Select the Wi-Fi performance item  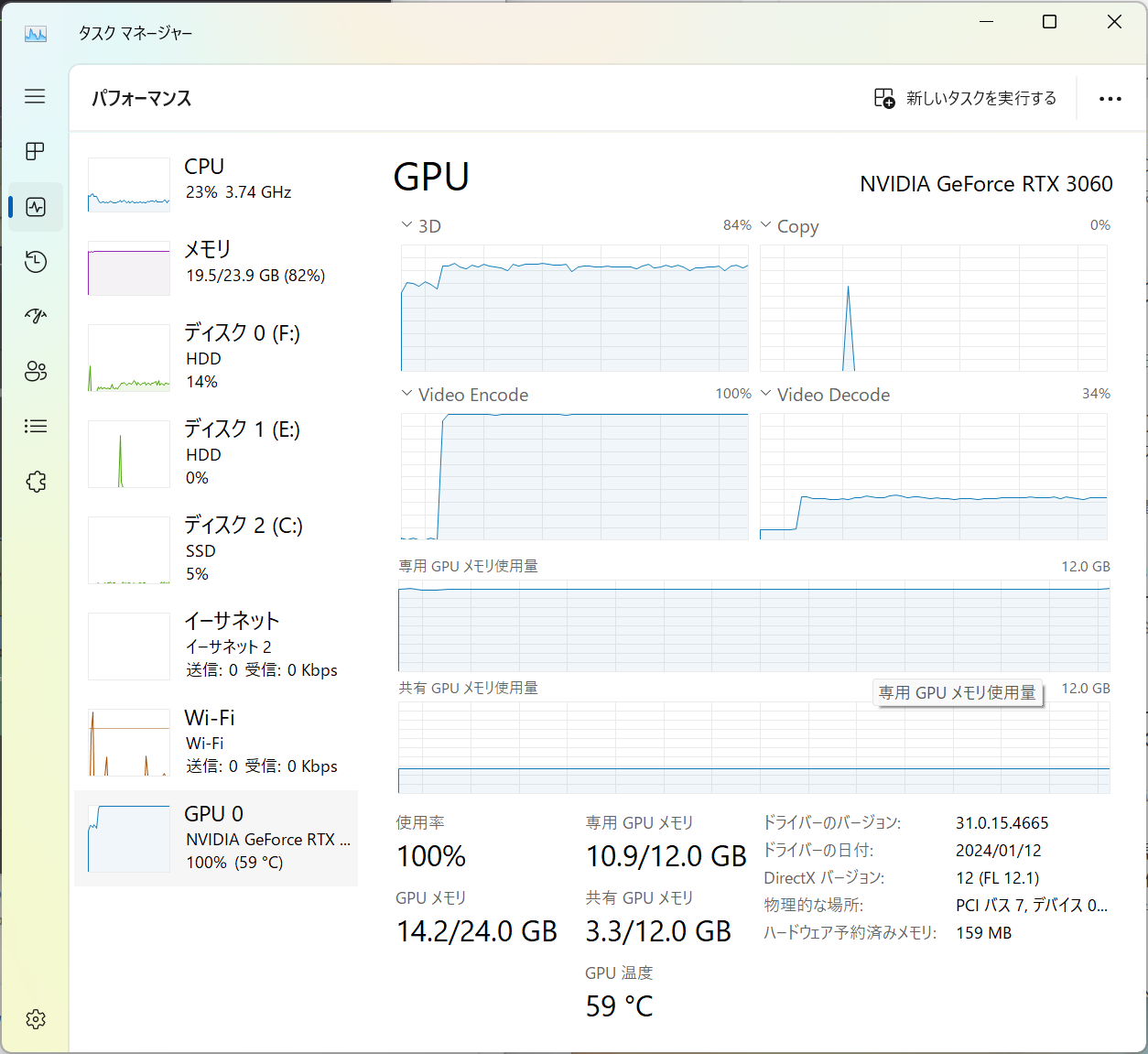(x=216, y=742)
